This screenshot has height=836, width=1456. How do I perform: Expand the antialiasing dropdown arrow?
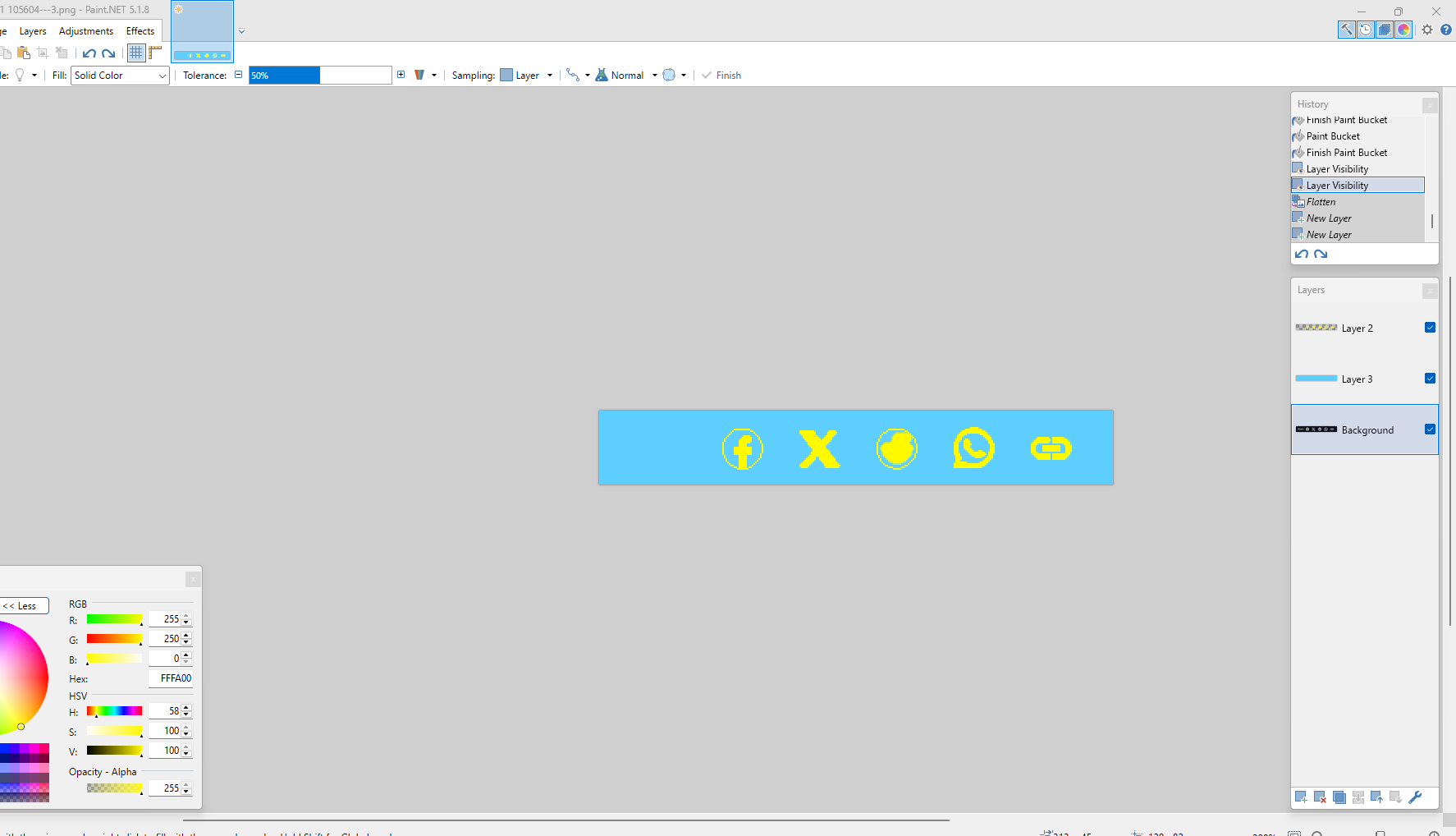[x=588, y=75]
